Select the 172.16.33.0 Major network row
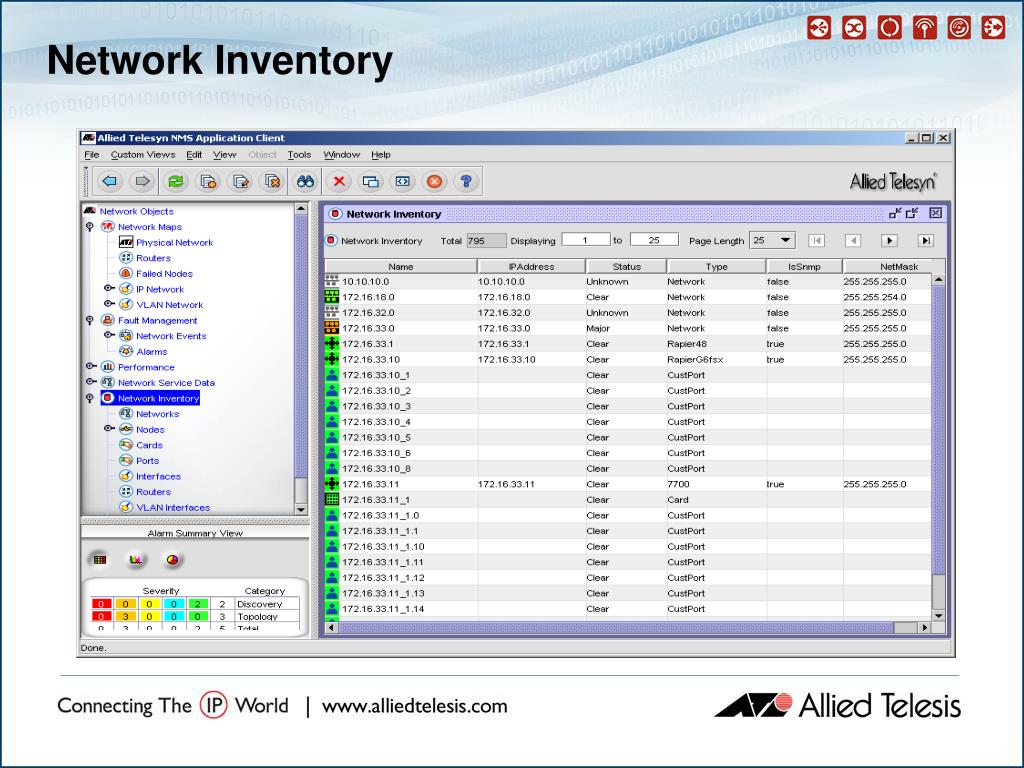This screenshot has width=1024, height=768. (x=628, y=328)
